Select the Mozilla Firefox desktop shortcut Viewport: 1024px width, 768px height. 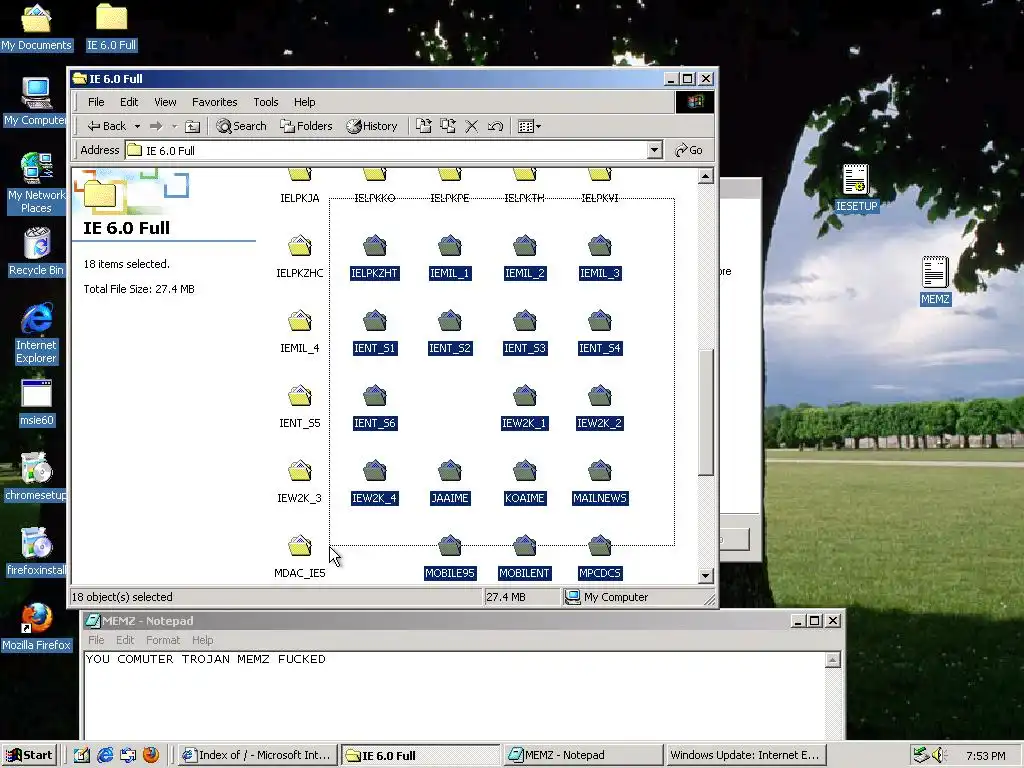[x=36, y=627]
